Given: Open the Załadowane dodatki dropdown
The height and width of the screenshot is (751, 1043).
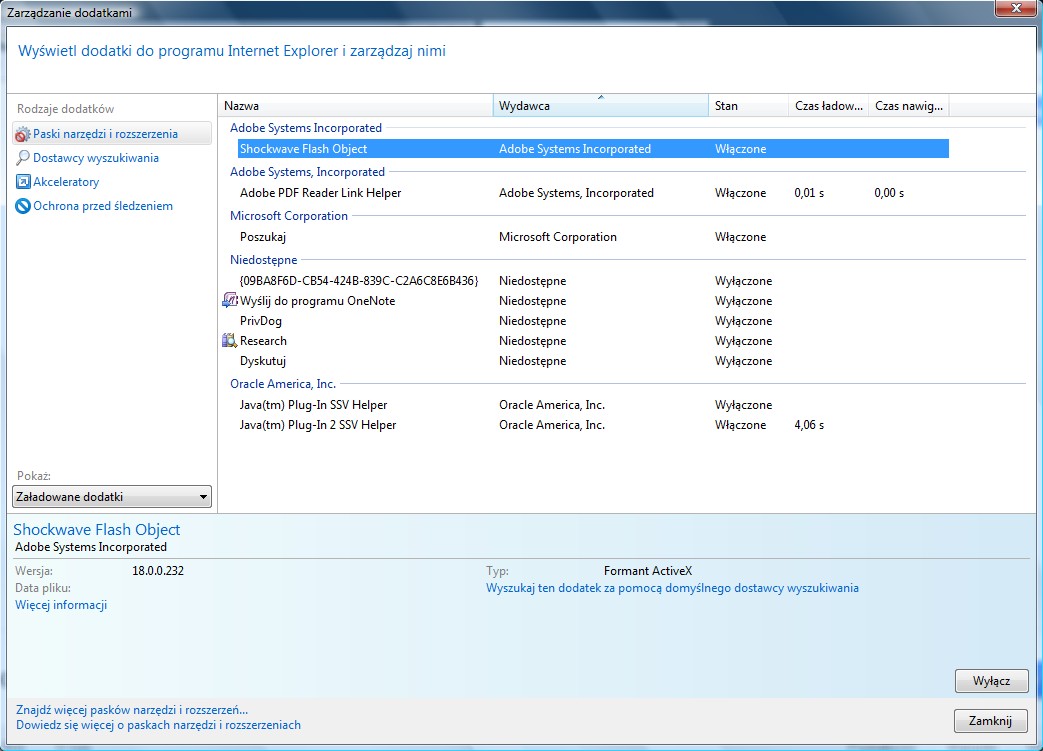Looking at the screenshot, I should (112, 497).
